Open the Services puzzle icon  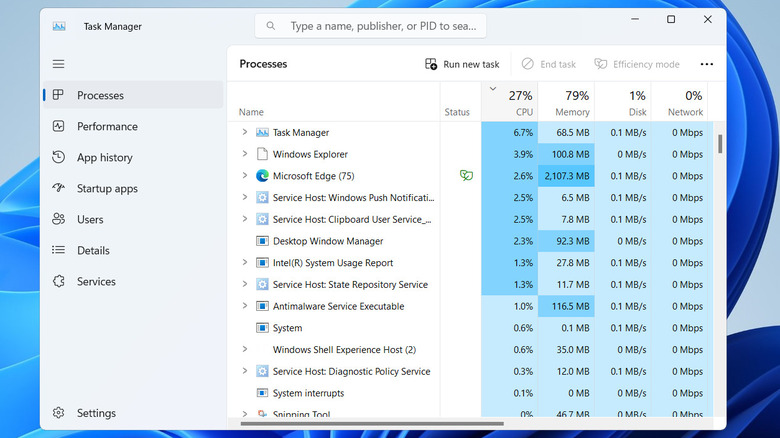[59, 282]
